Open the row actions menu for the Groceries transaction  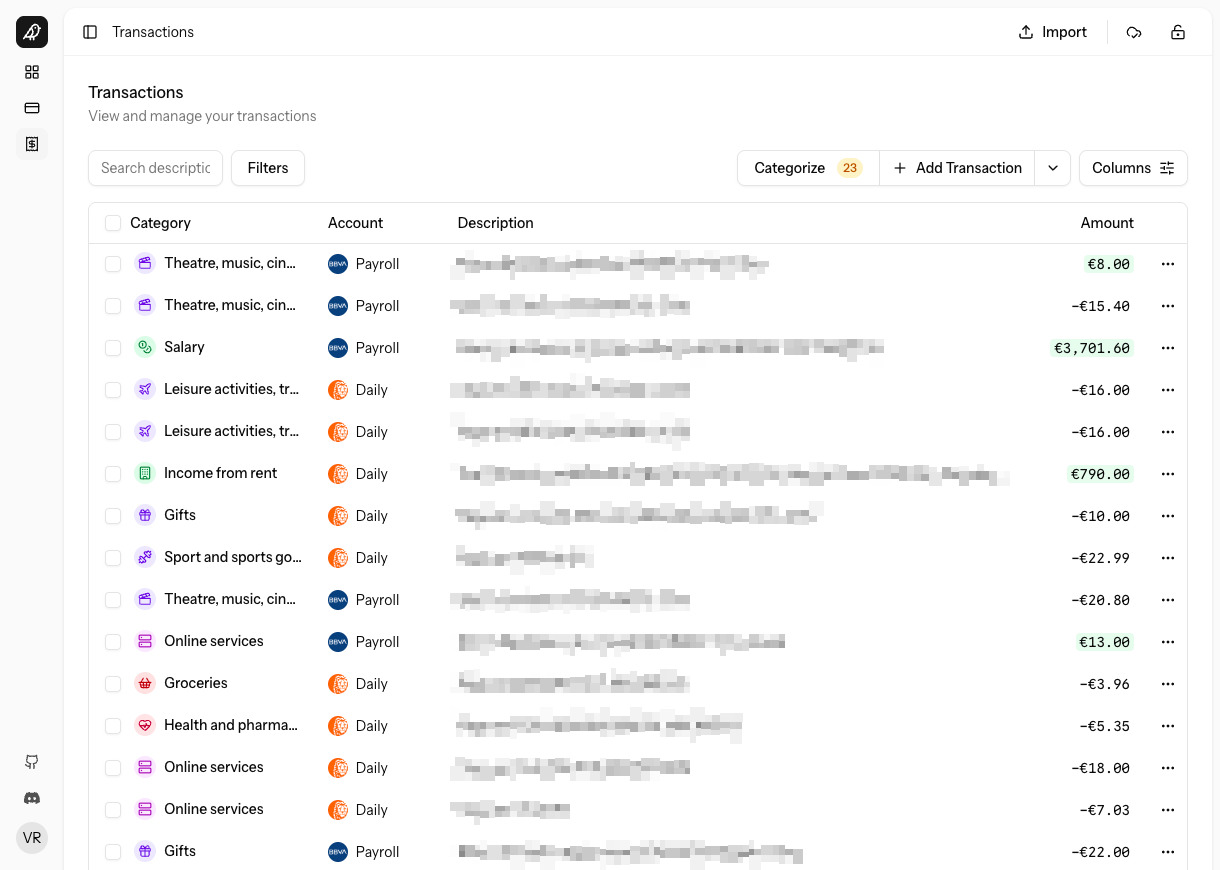tap(1168, 684)
